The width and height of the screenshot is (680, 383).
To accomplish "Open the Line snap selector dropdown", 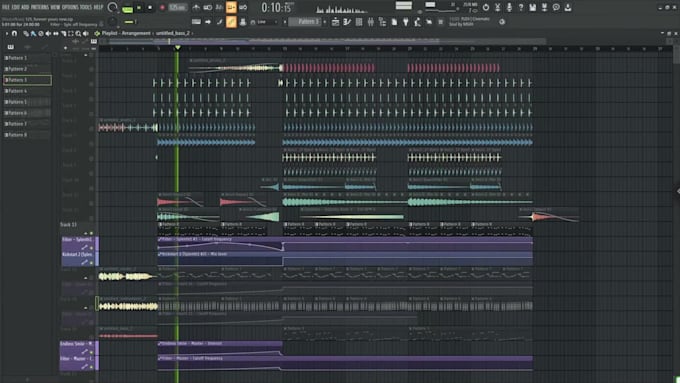I will pos(267,22).
